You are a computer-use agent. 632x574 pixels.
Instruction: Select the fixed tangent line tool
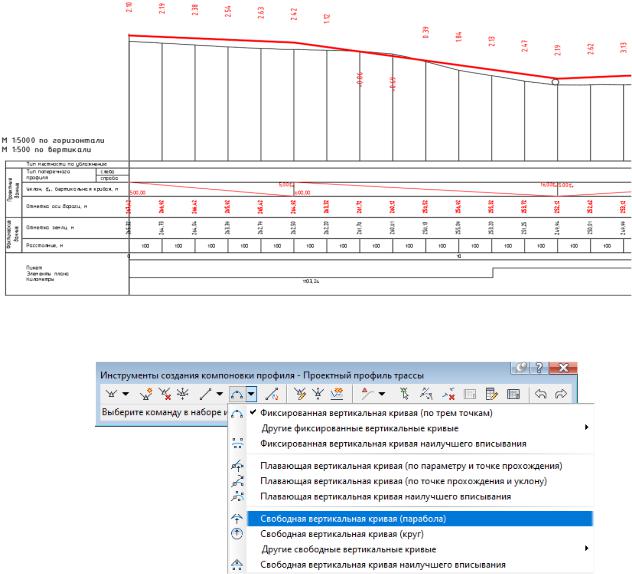tap(206, 394)
